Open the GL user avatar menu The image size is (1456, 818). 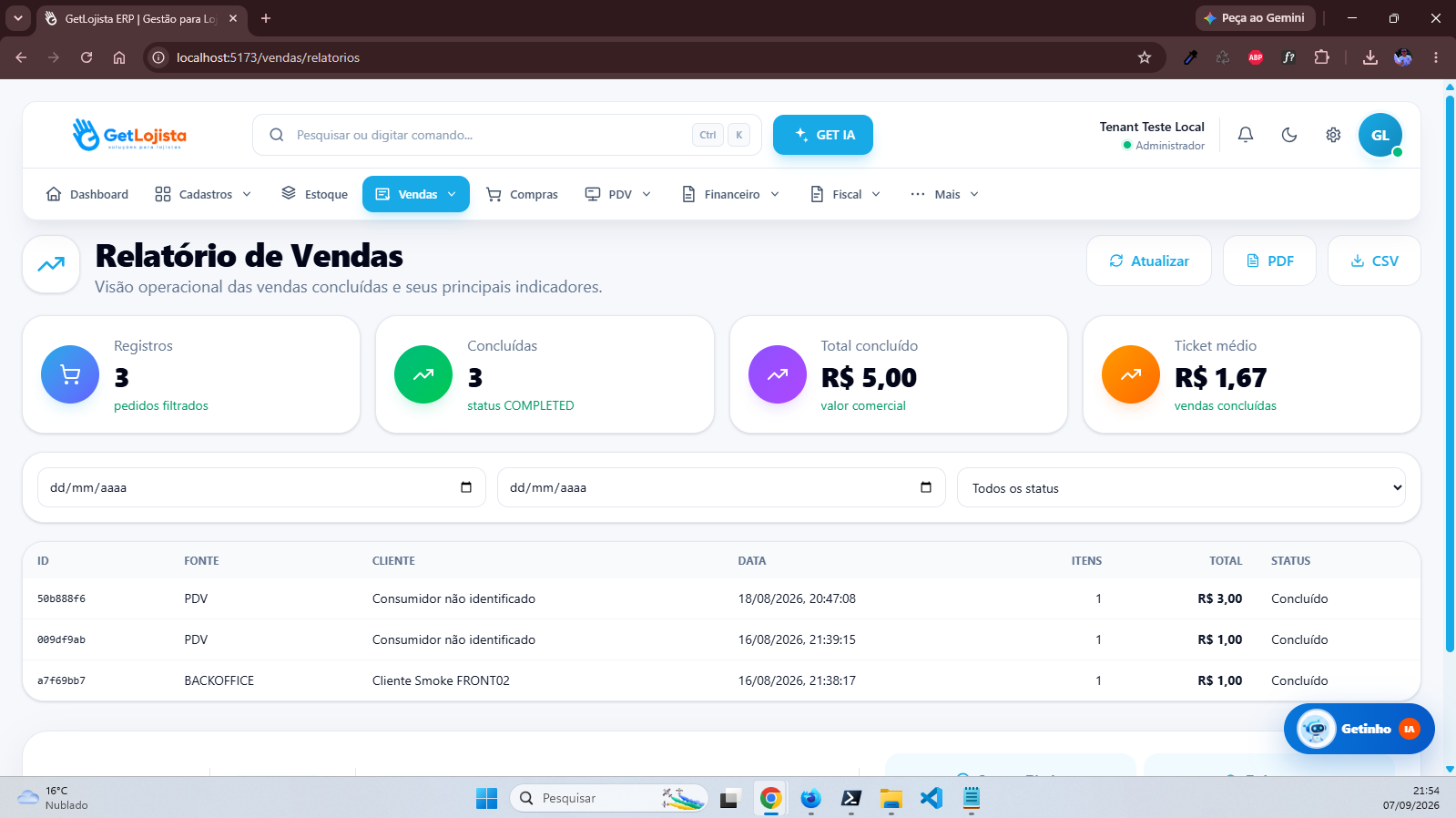pyautogui.click(x=1380, y=135)
